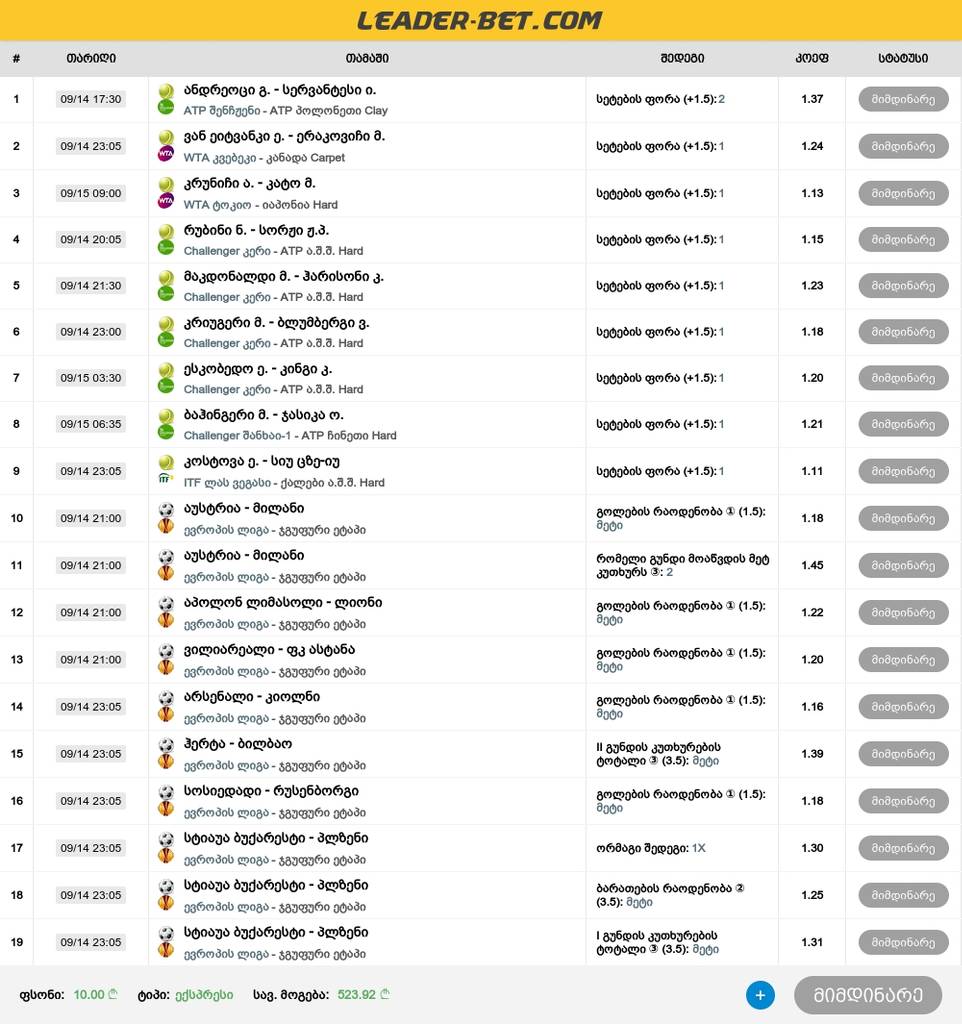Click match name მაკდონალდი მ. - ჰარისონი კ.
Image resolution: width=962 pixels, height=1024 pixels.
click(283, 277)
